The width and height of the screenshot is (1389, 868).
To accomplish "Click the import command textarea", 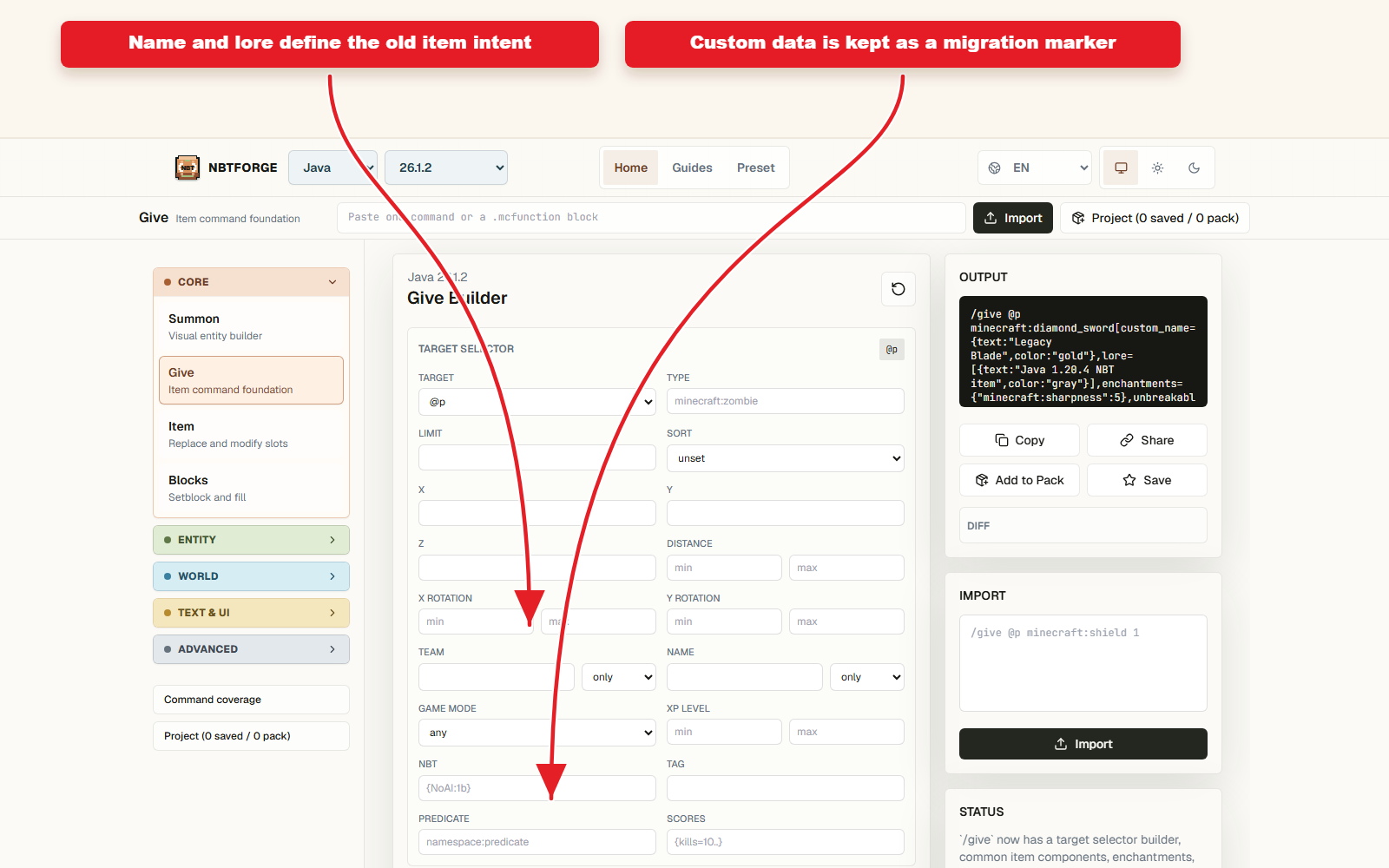I will coord(1083,663).
